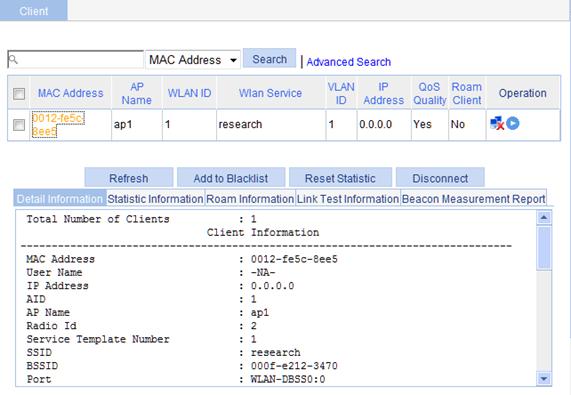Sort by the WLAN ID column header
The width and height of the screenshot is (571, 395).
pyautogui.click(x=189, y=93)
